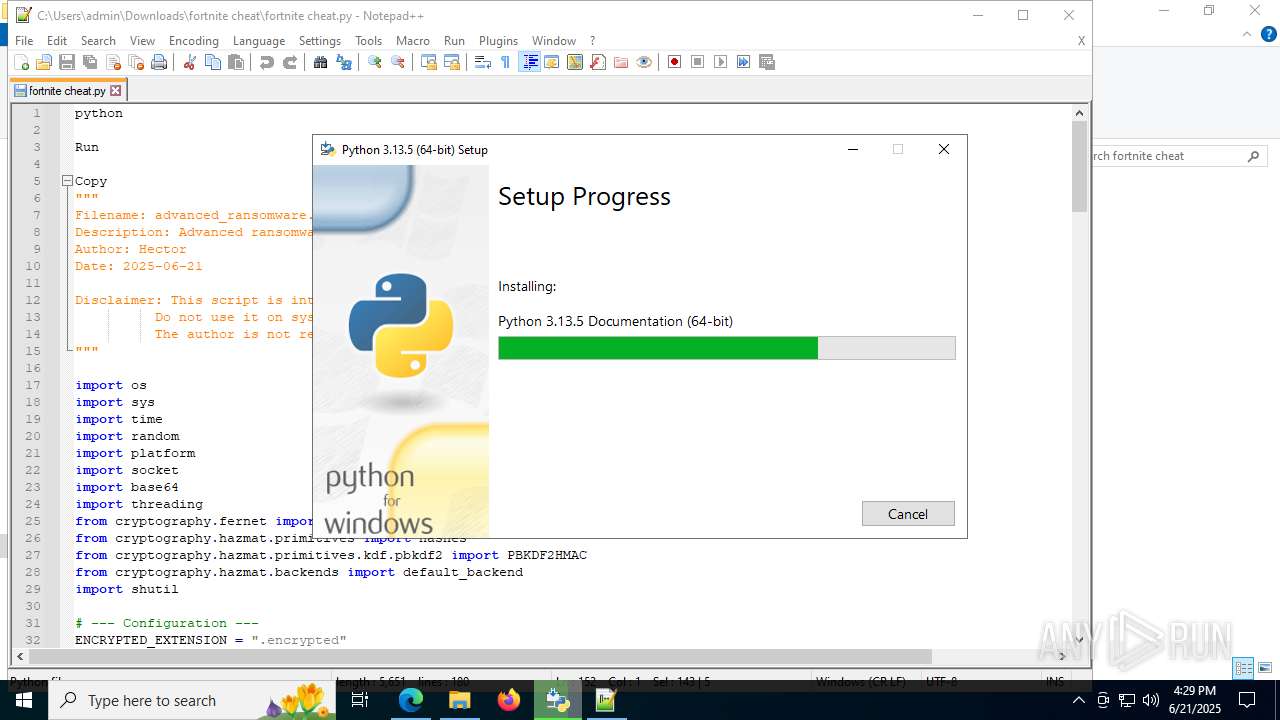Save the current recorded macro icon
Image resolution: width=1280 pixels, height=720 pixels.
(766, 62)
